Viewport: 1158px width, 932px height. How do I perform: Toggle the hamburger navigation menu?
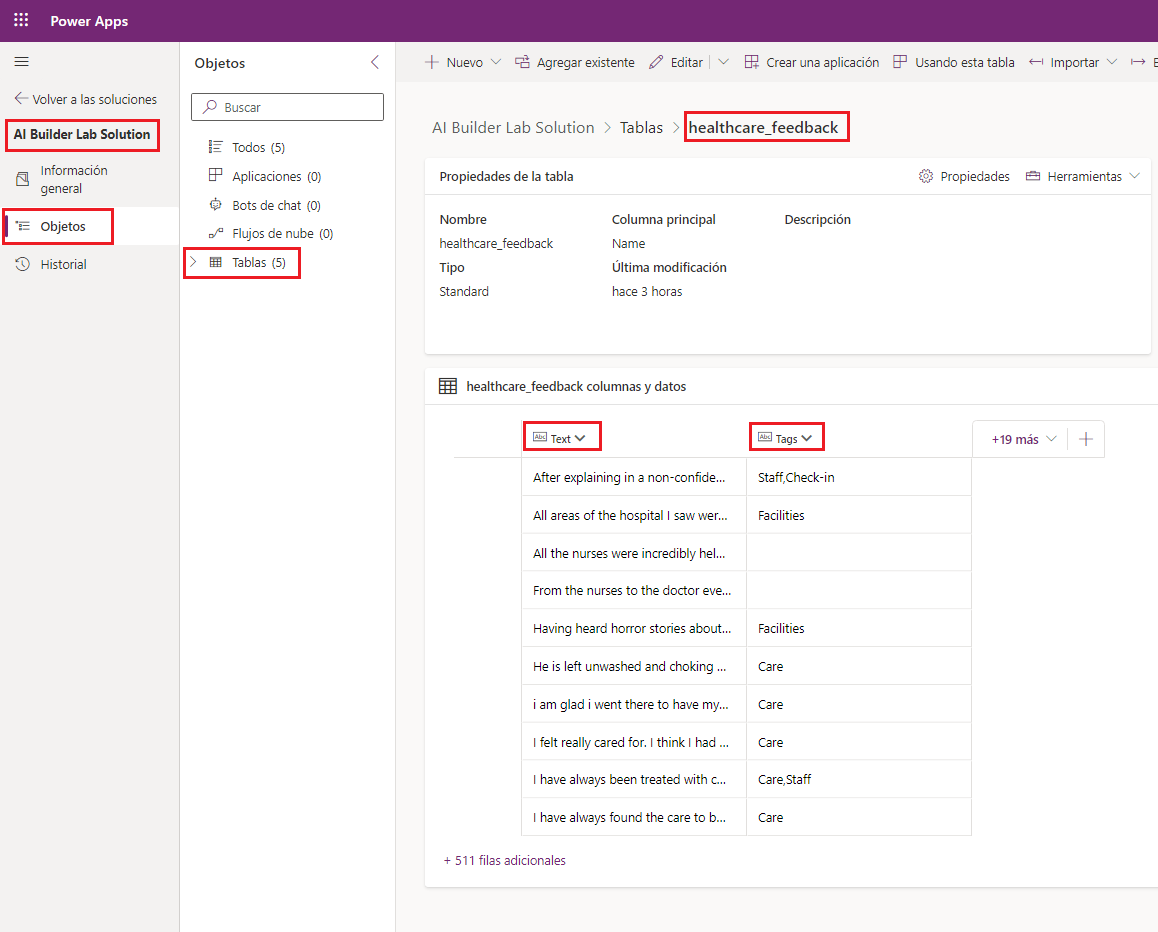[x=21, y=62]
